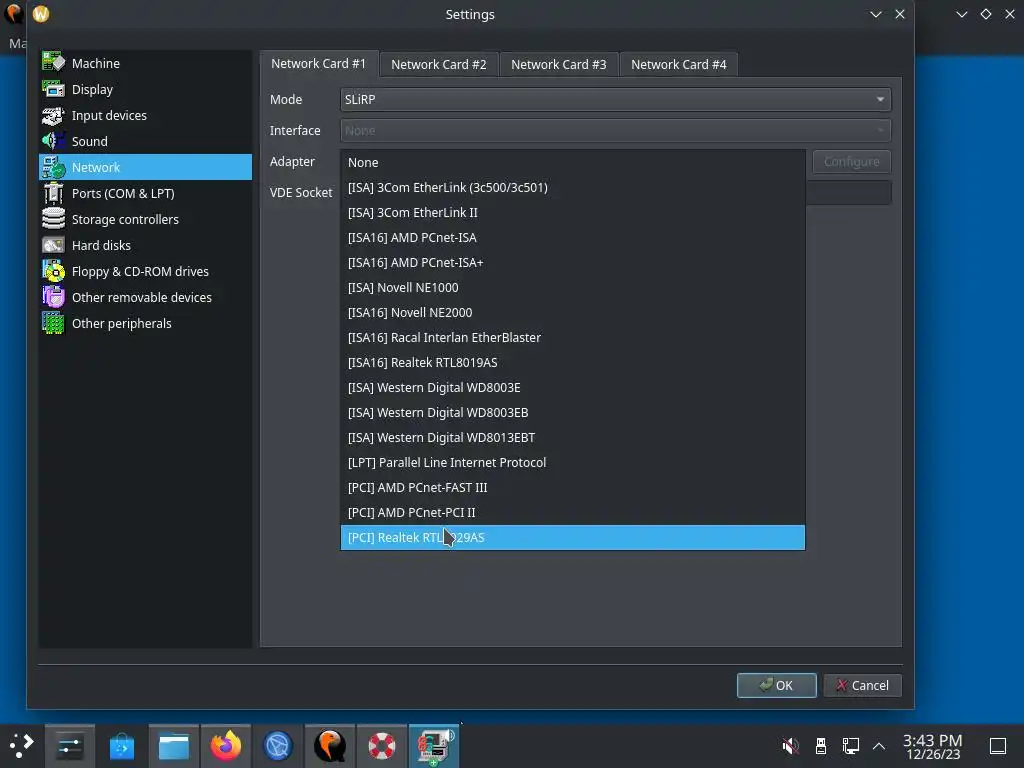Switch to Network Card #2 tab
Image resolution: width=1024 pixels, height=768 pixels.
[x=439, y=65]
